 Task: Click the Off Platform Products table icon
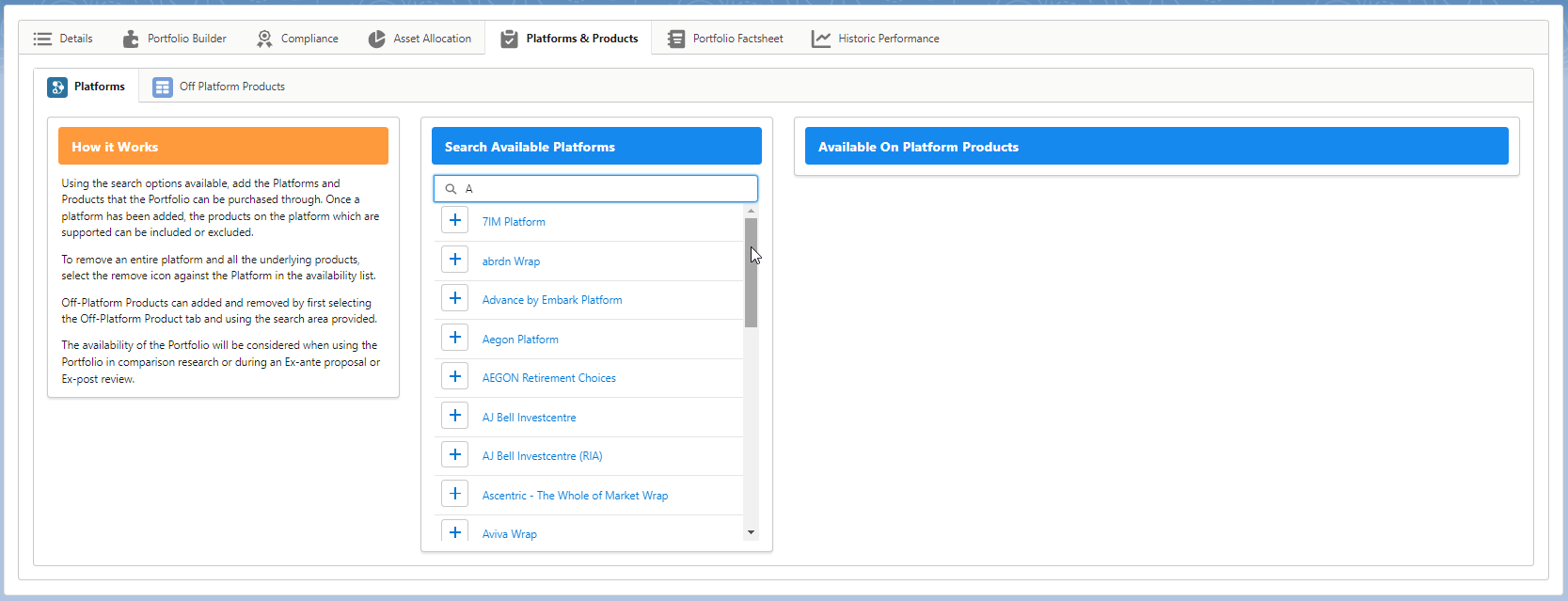pyautogui.click(x=163, y=87)
